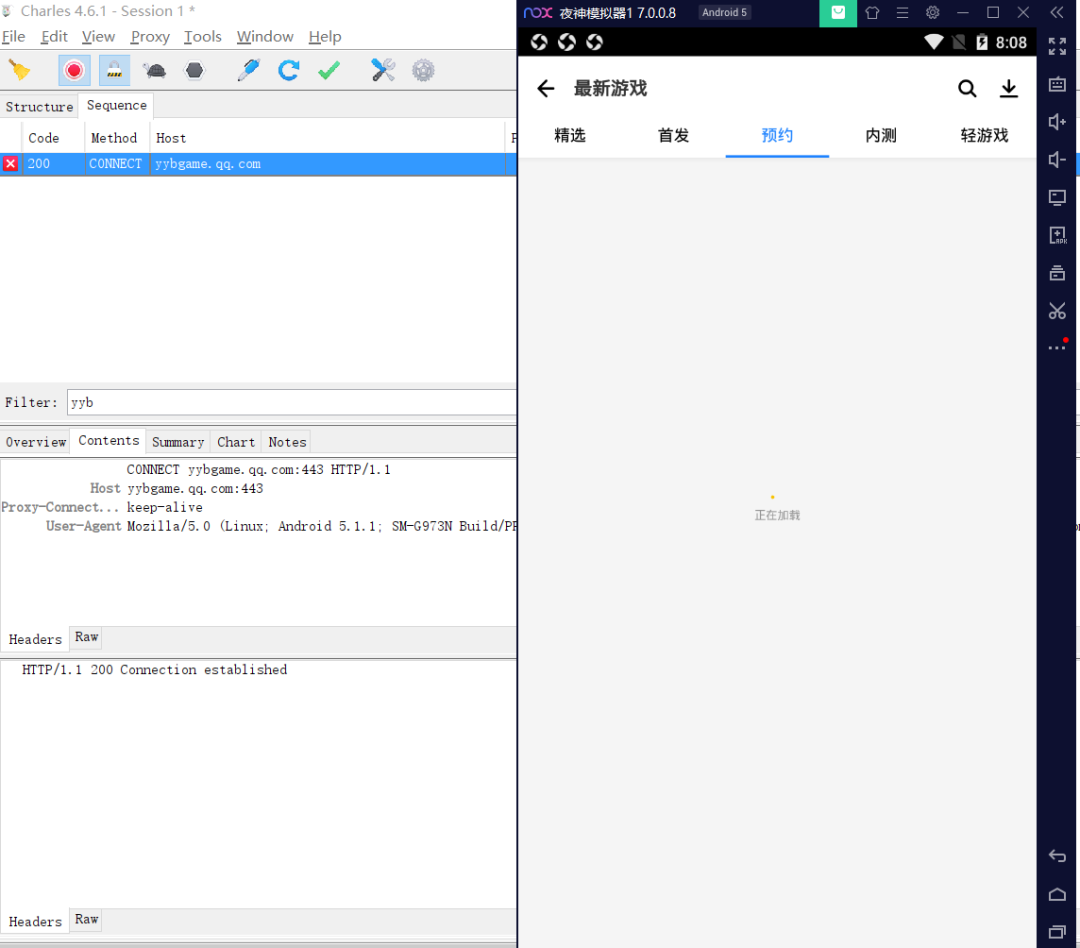This screenshot has width=1080, height=948.
Task: Click the User-Agent header value line
Action: click(x=322, y=526)
